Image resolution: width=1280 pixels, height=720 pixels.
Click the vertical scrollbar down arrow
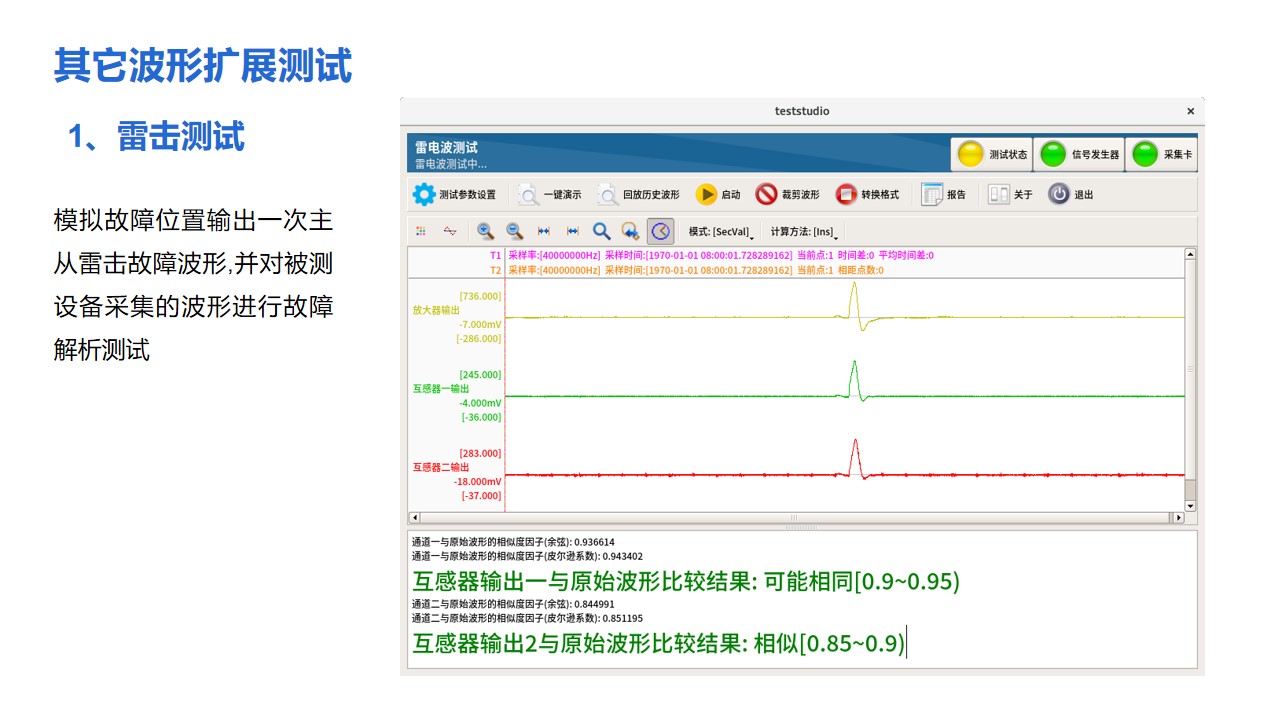pyautogui.click(x=1190, y=507)
